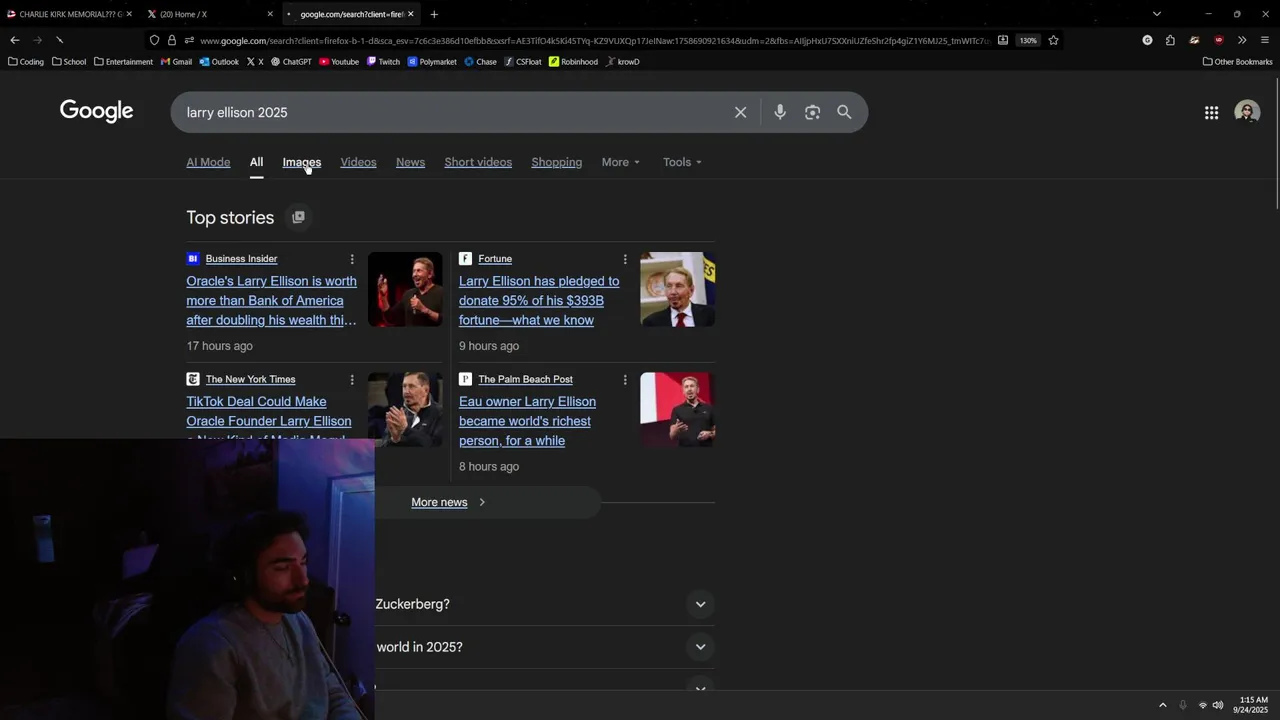
Task: Submit search with the magnifier icon
Action: 844,112
